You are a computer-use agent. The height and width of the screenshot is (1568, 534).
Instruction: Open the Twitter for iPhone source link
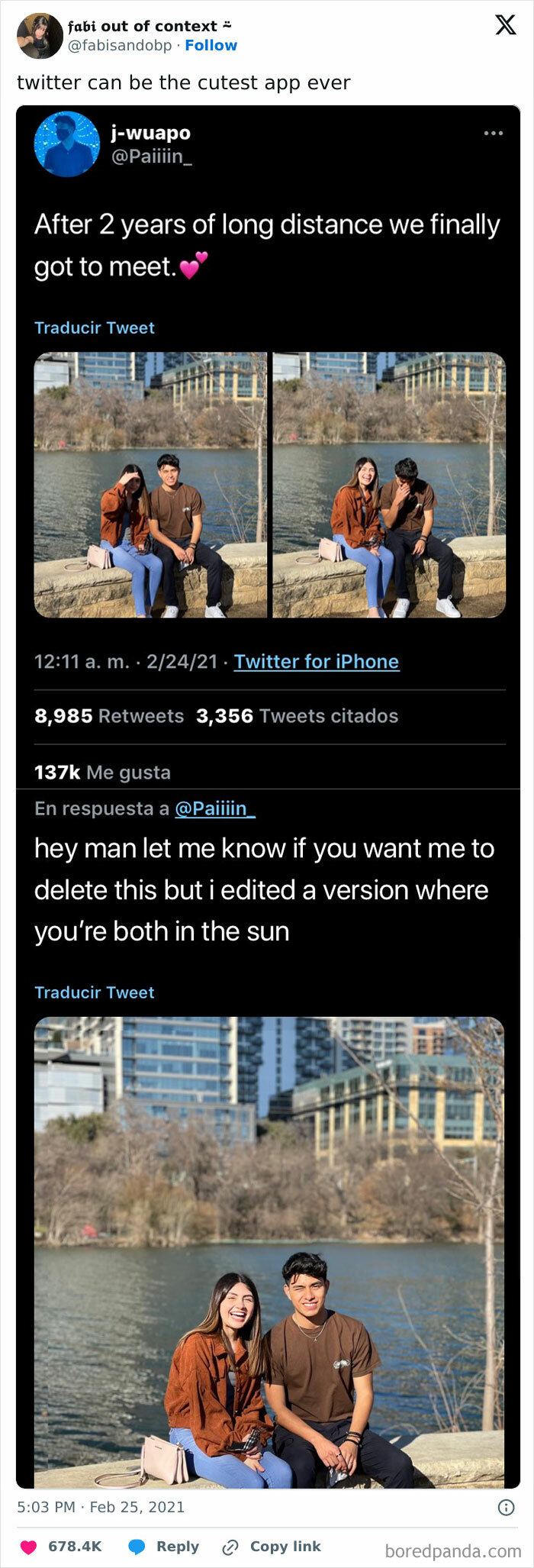317,662
